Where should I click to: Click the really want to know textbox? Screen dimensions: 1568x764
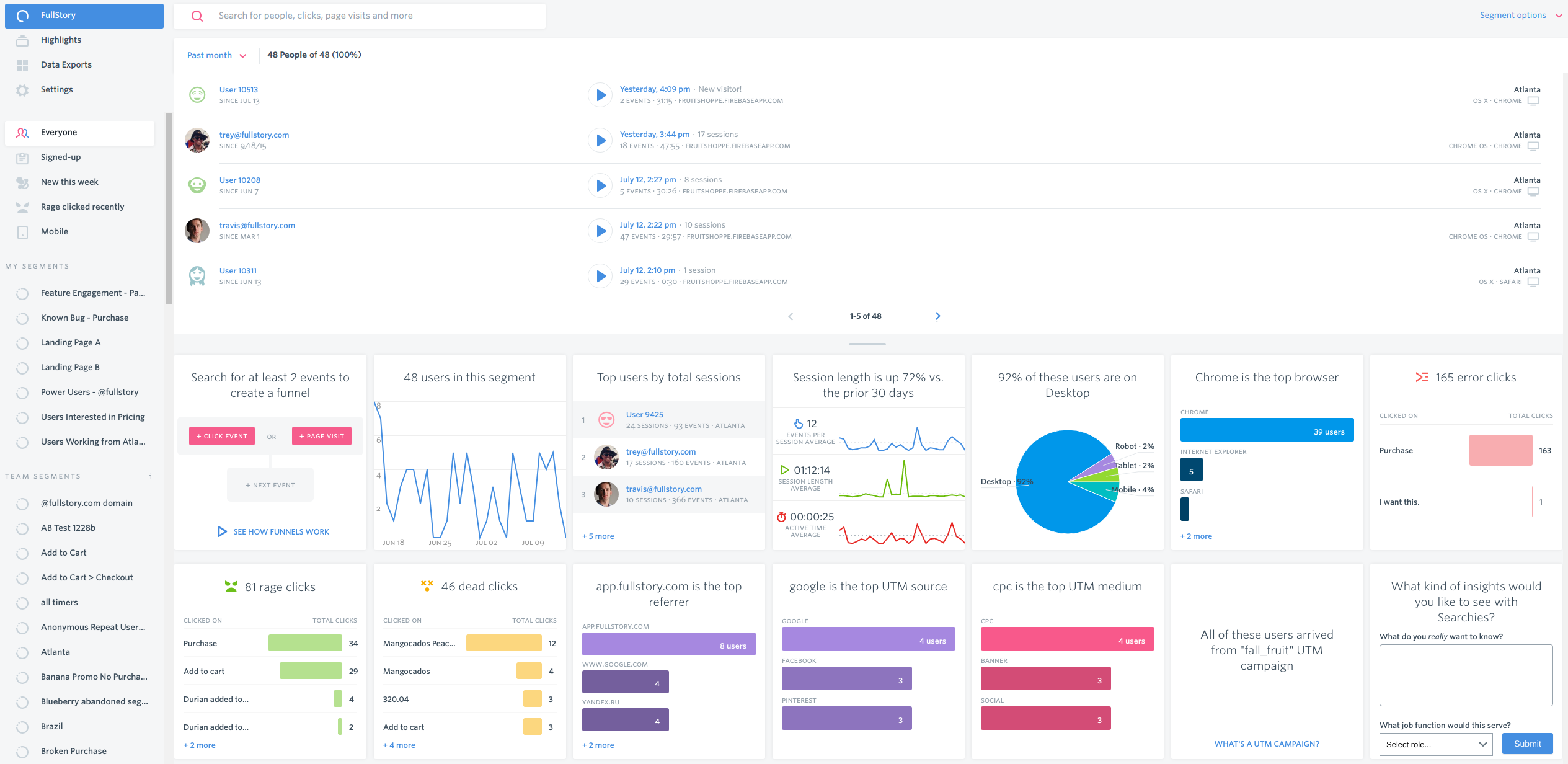point(1465,675)
